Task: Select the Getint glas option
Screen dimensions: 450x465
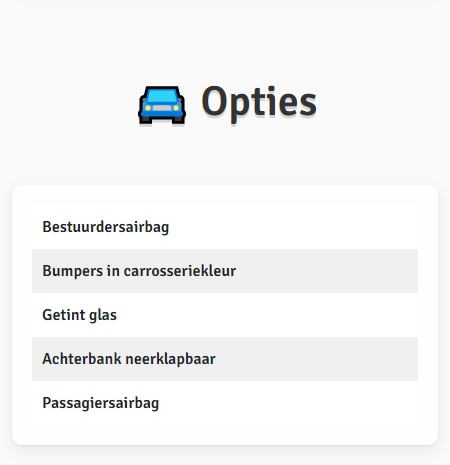Action: tap(225, 315)
